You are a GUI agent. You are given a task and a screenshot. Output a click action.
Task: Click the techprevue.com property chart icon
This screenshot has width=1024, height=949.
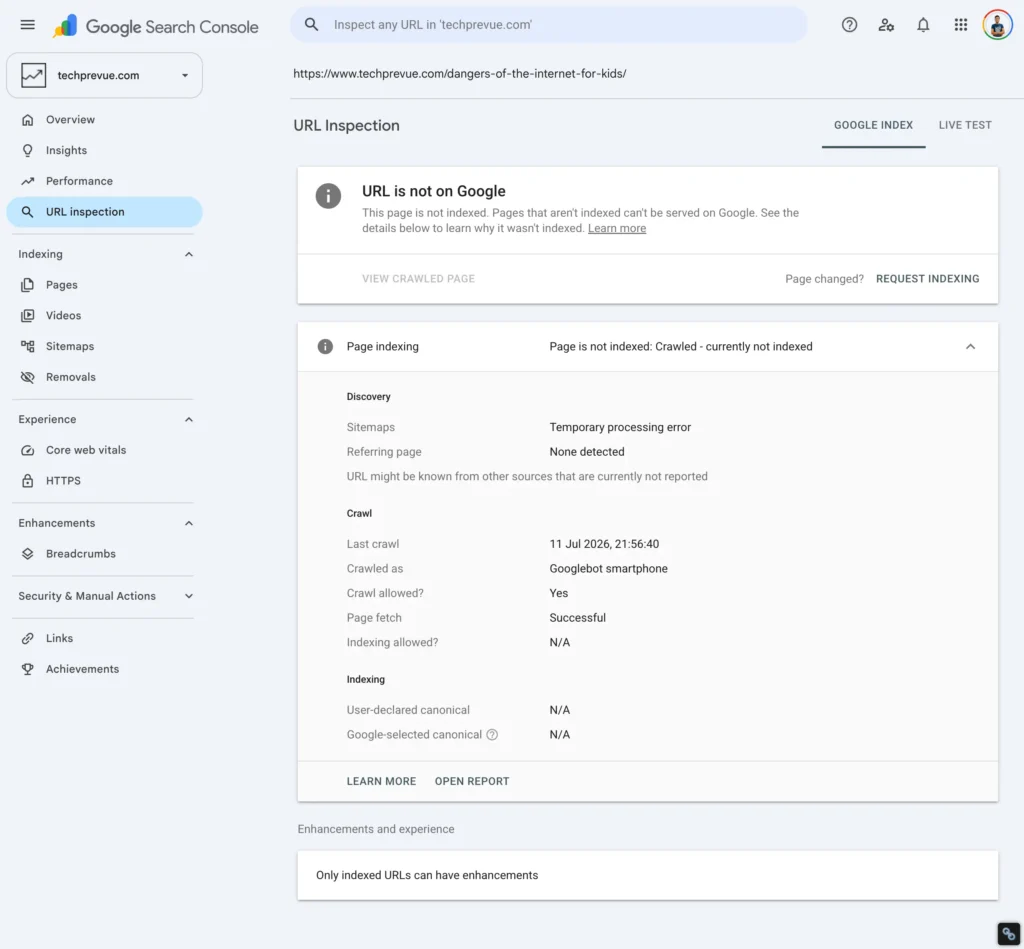[33, 75]
